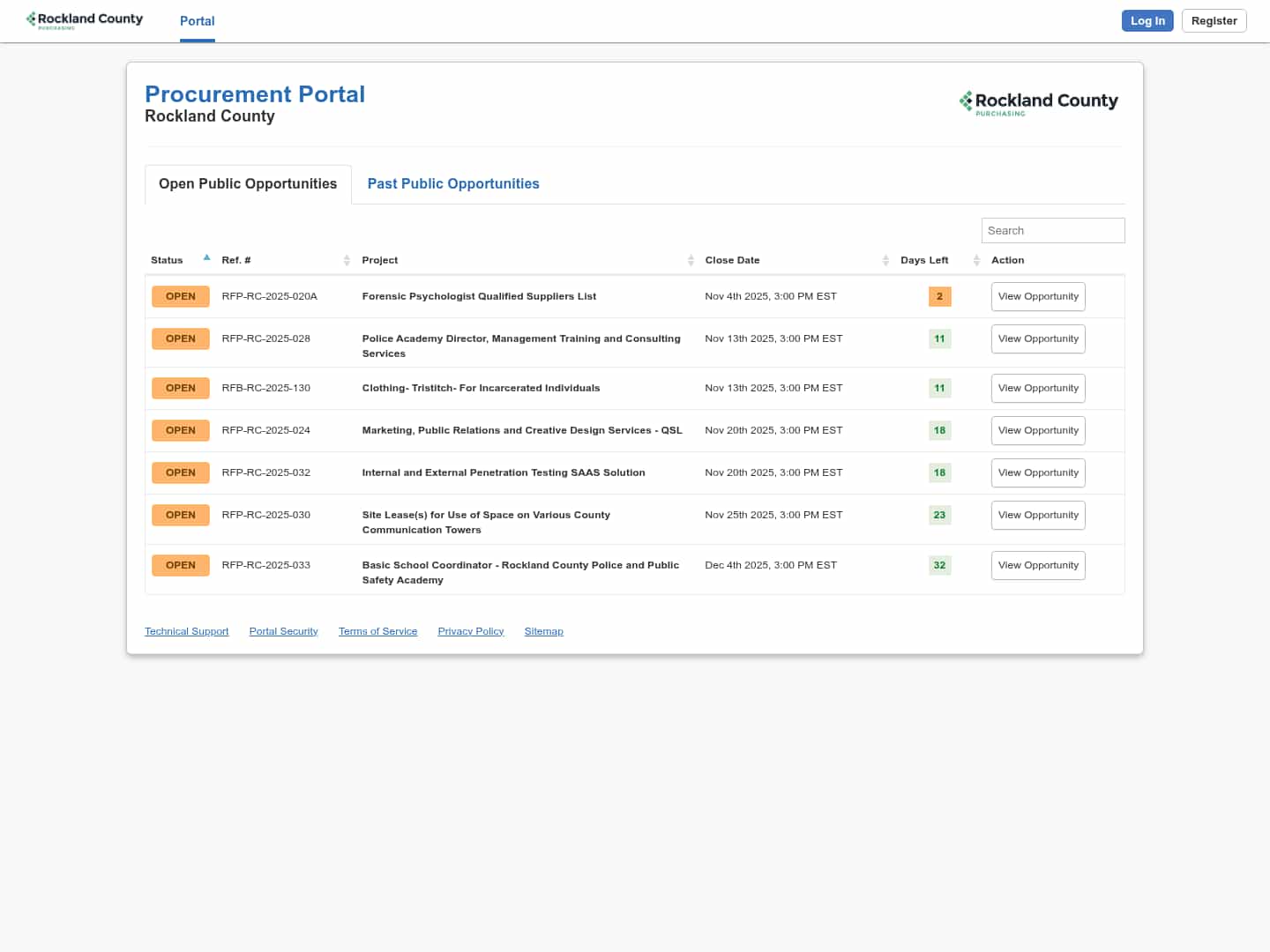The image size is (1270, 952).
Task: Sort by Project column sort icon
Action: pyautogui.click(x=691, y=260)
